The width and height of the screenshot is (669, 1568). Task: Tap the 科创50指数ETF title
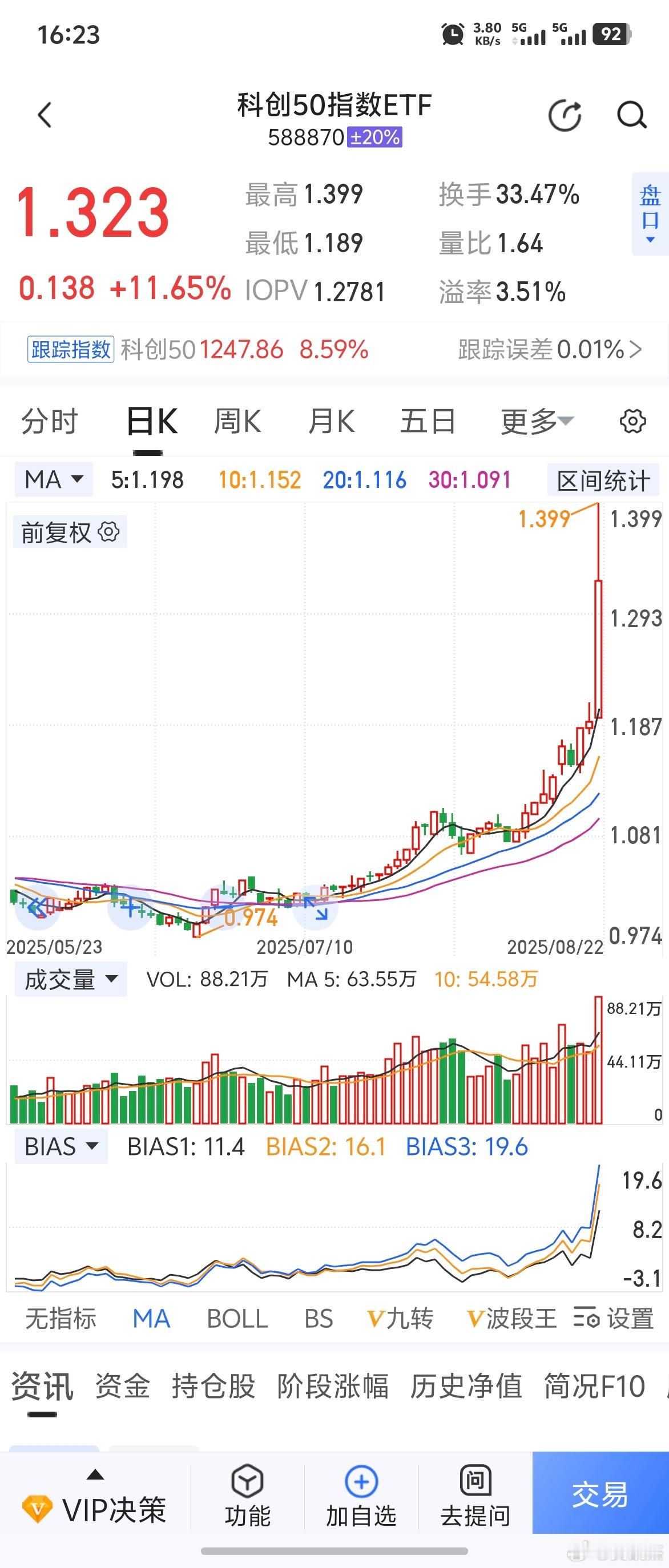335,104
